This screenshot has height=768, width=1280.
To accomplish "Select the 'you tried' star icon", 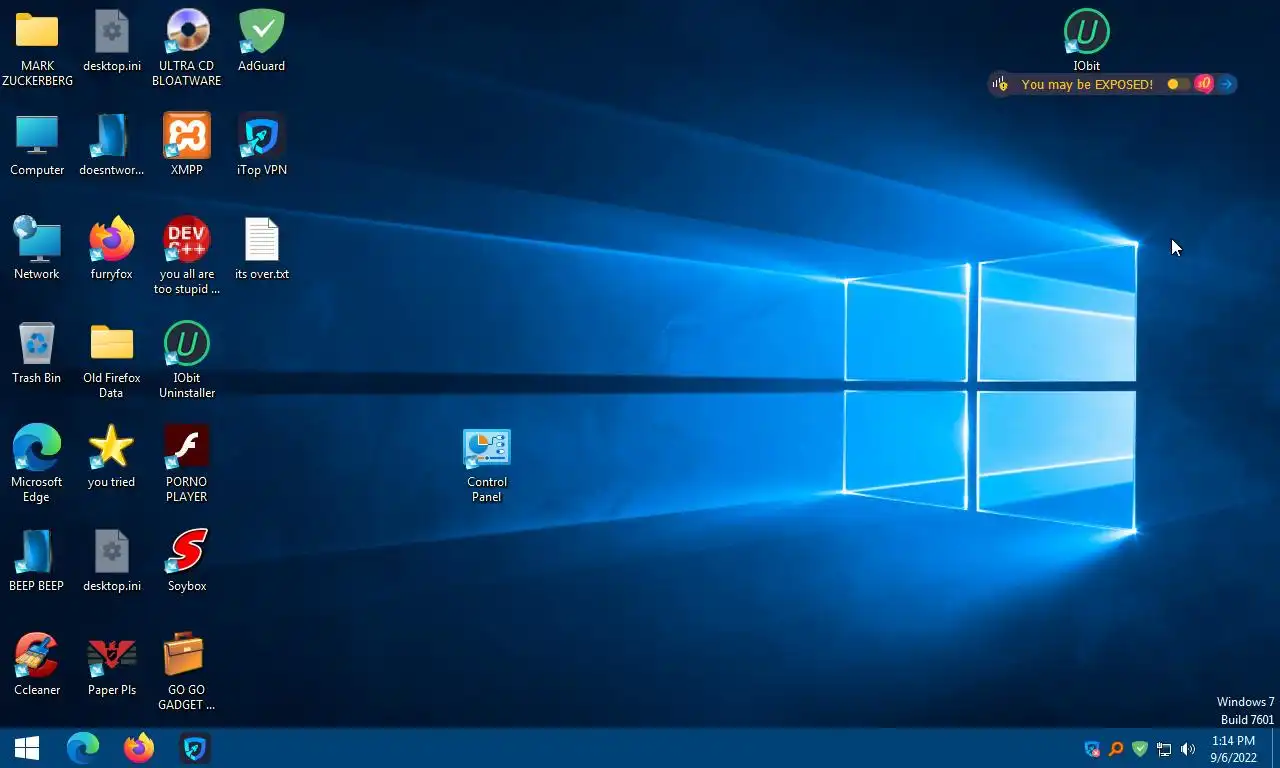I will click(x=111, y=448).
